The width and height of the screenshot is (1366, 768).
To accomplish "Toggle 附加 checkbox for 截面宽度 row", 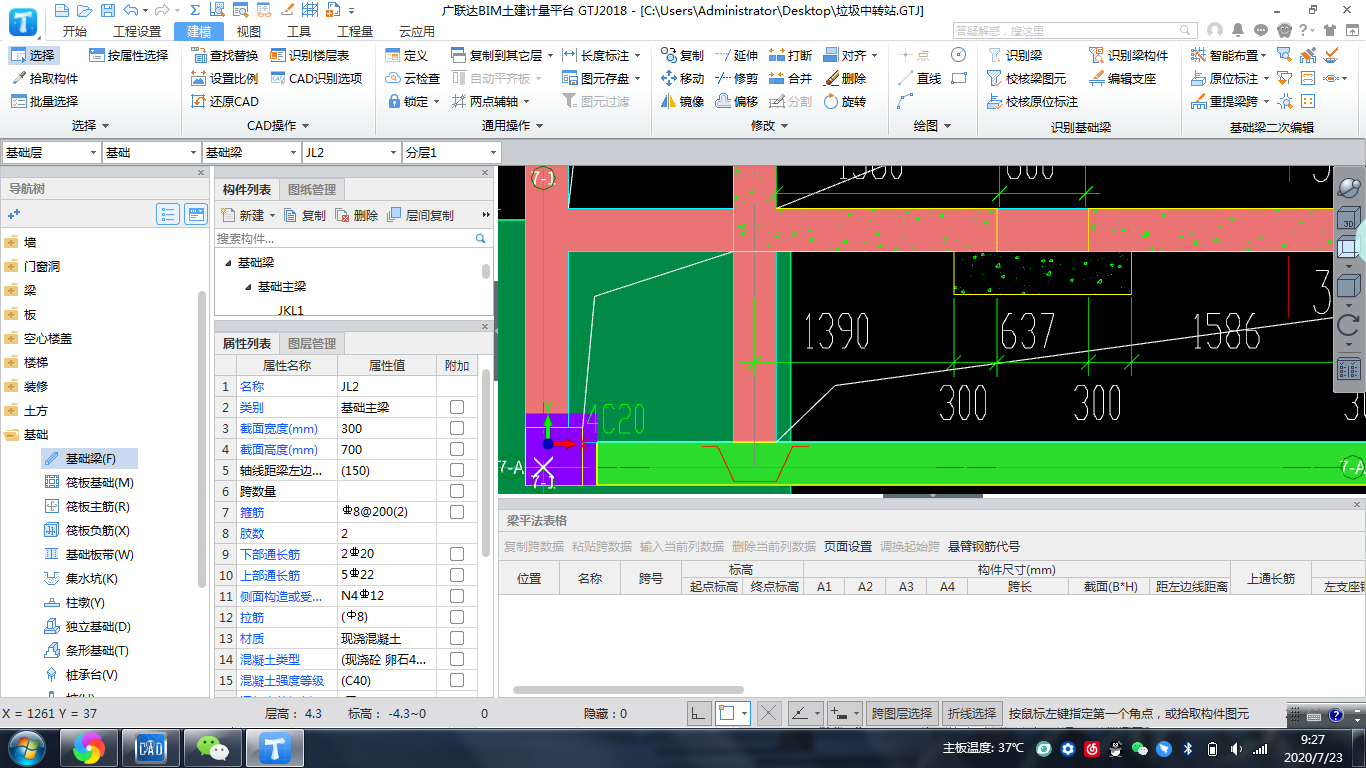I will [x=457, y=428].
